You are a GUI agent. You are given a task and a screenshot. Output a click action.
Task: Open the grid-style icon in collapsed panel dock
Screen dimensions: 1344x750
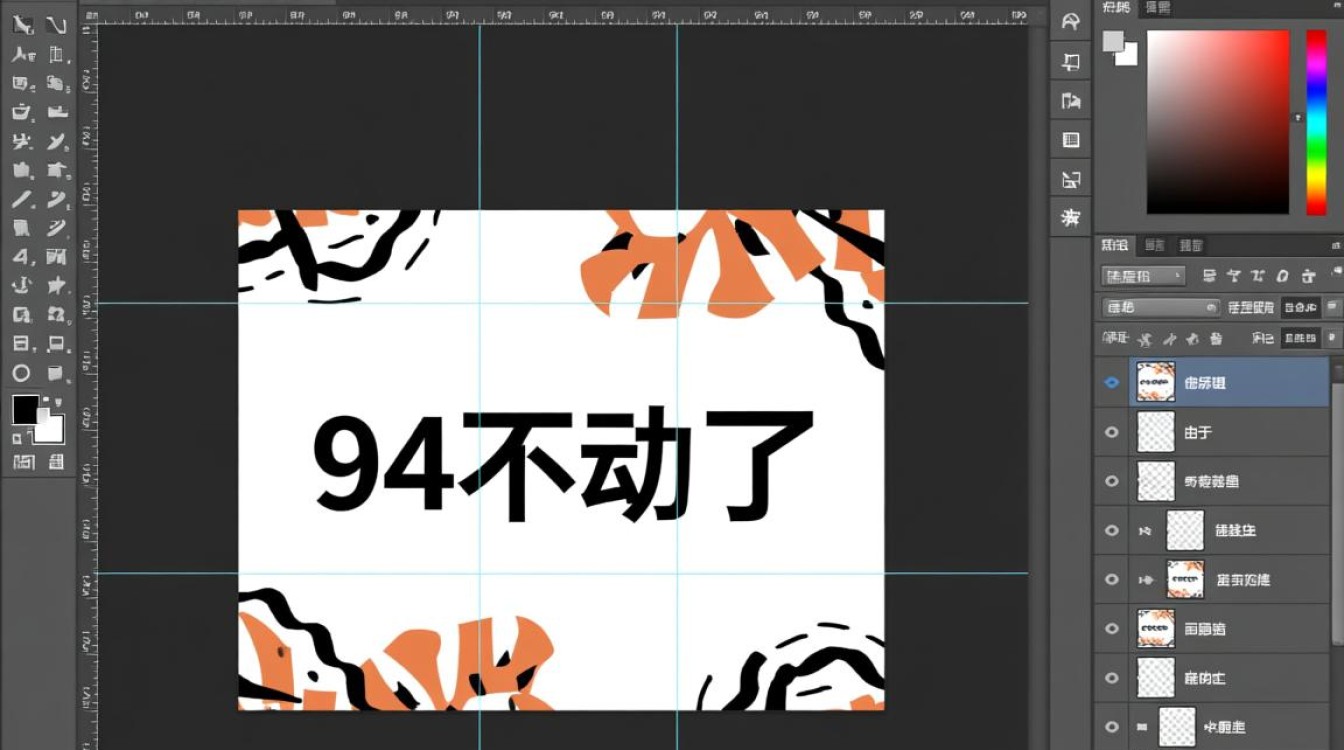coord(1071,140)
